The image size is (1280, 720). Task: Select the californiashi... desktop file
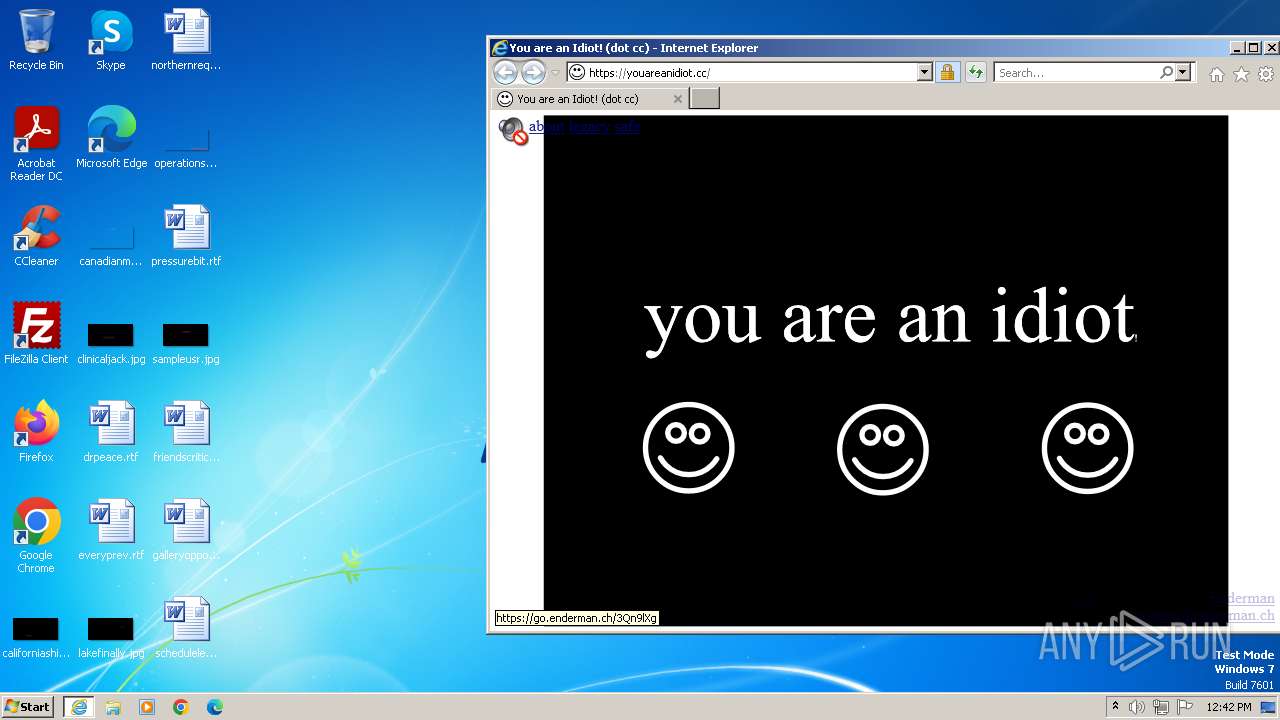(36, 636)
